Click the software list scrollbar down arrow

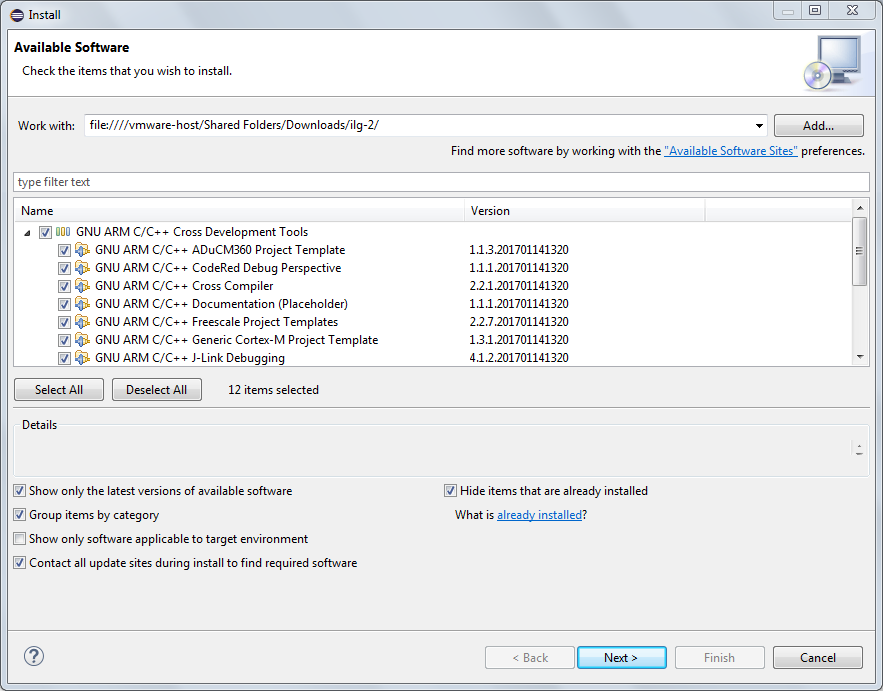(859, 357)
